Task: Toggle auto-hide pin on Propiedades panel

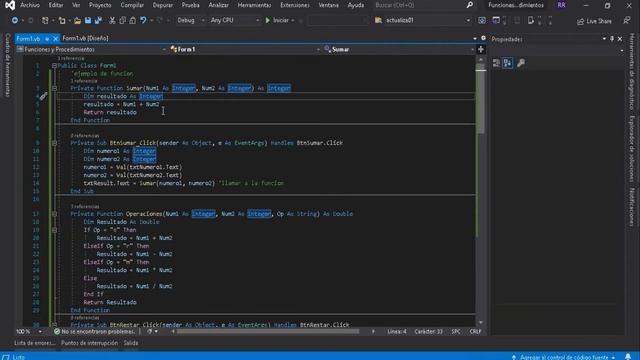Action: pyautogui.click(x=612, y=39)
